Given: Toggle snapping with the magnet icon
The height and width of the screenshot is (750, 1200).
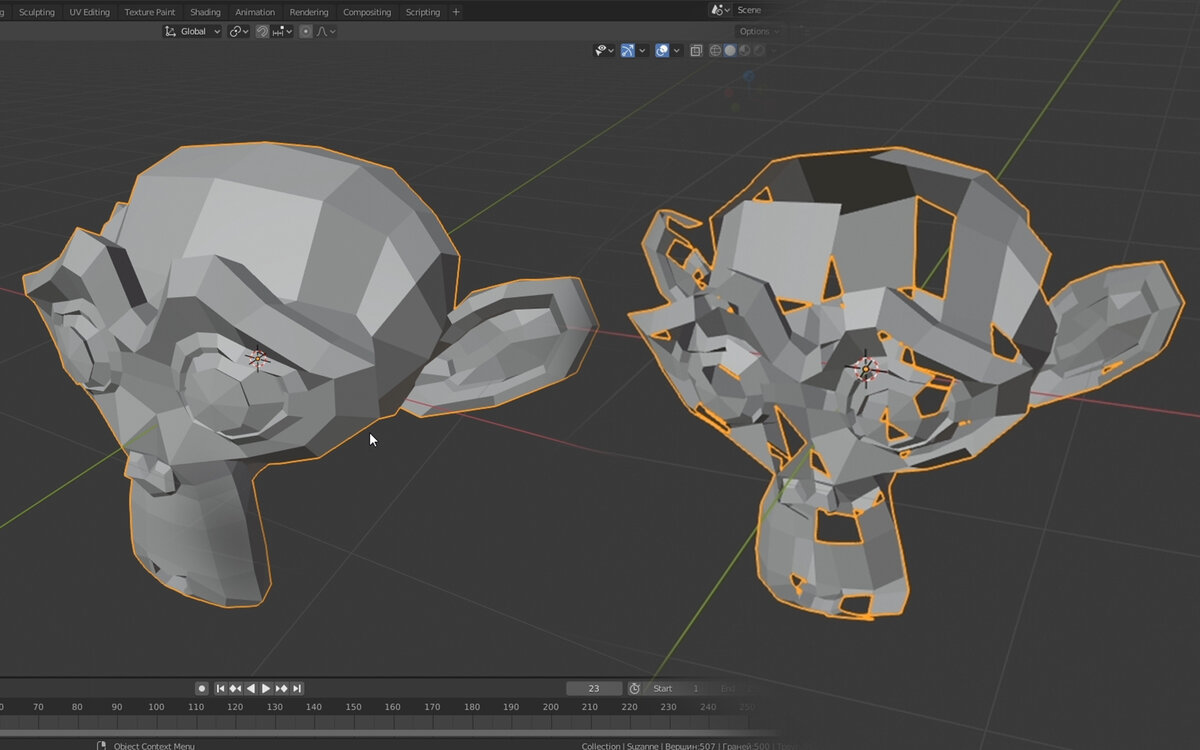Looking at the screenshot, I should tap(262, 31).
